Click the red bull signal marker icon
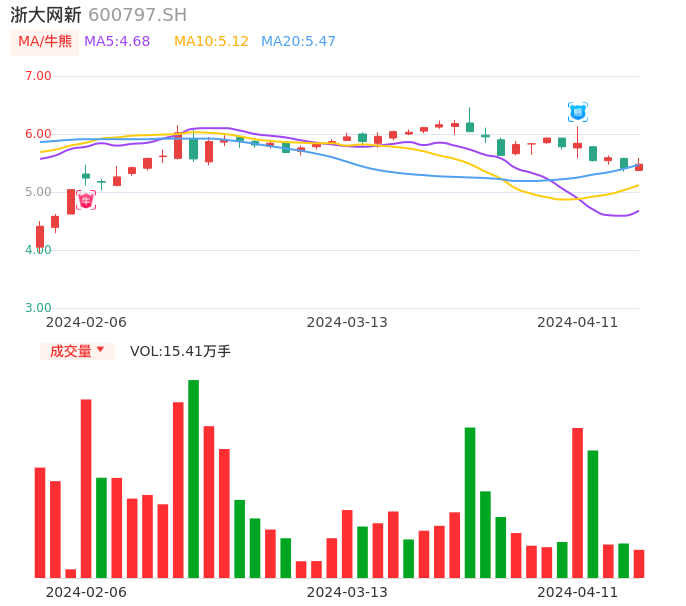686x606 pixels. click(x=86, y=200)
